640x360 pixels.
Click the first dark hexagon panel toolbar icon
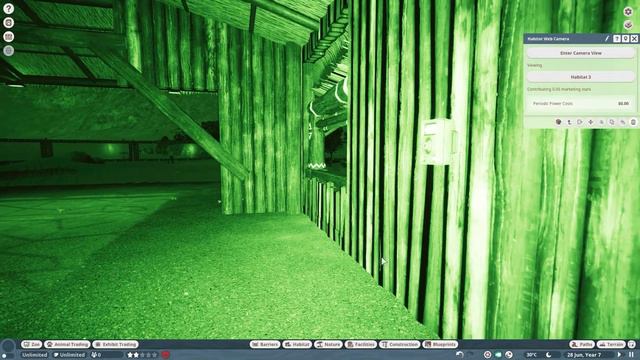click(x=558, y=122)
